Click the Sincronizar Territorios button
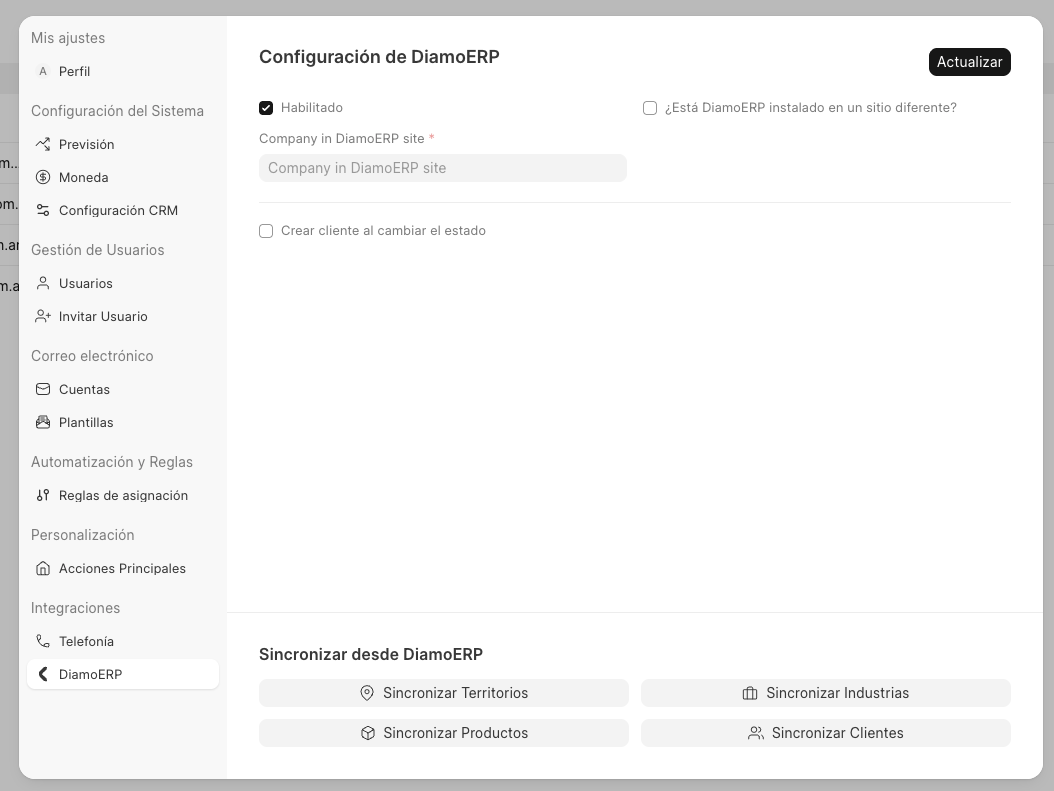1054x791 pixels. pyautogui.click(x=443, y=693)
